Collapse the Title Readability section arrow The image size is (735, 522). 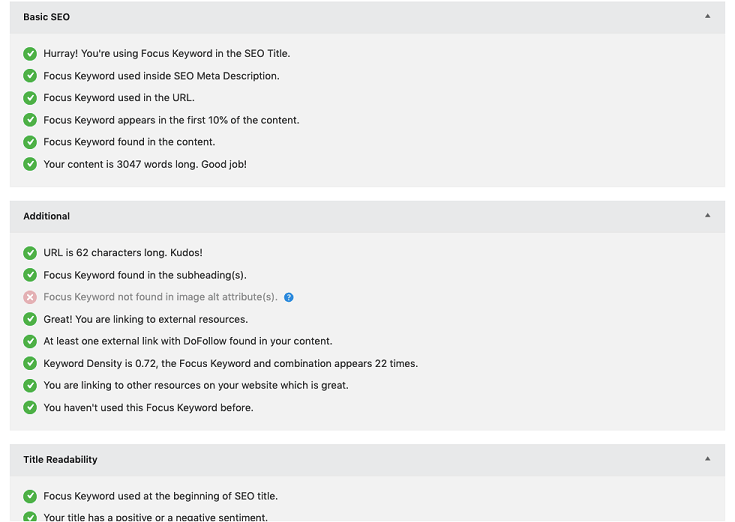tap(707, 459)
